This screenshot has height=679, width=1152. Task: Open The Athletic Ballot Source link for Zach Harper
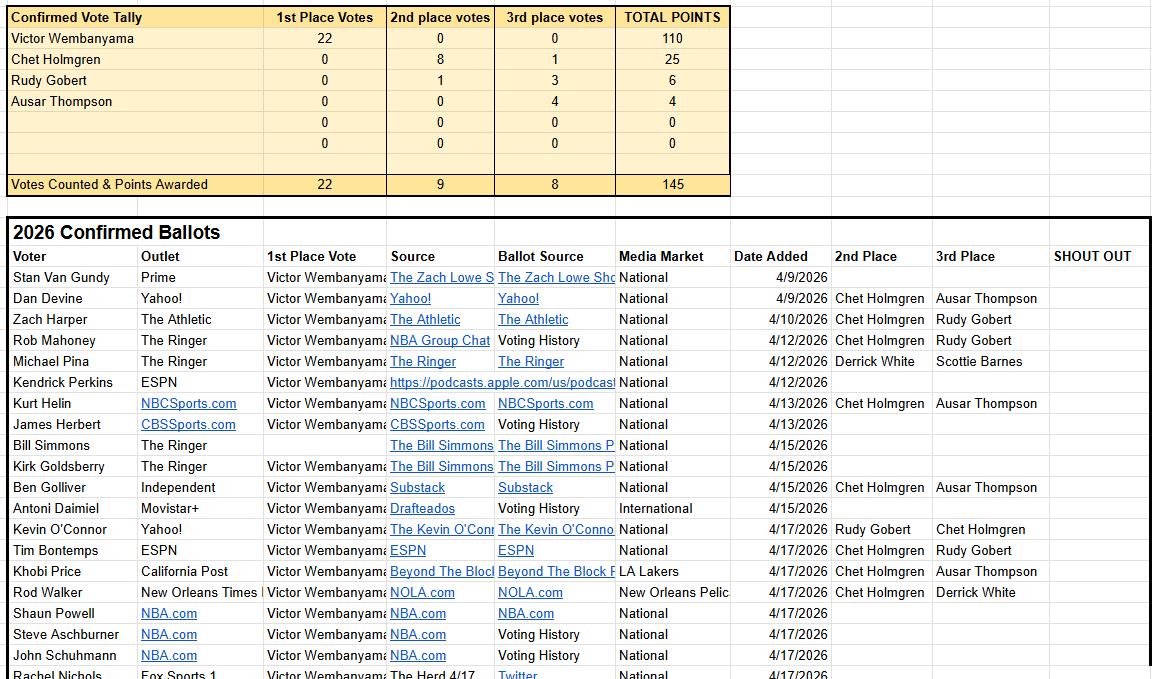(x=533, y=320)
